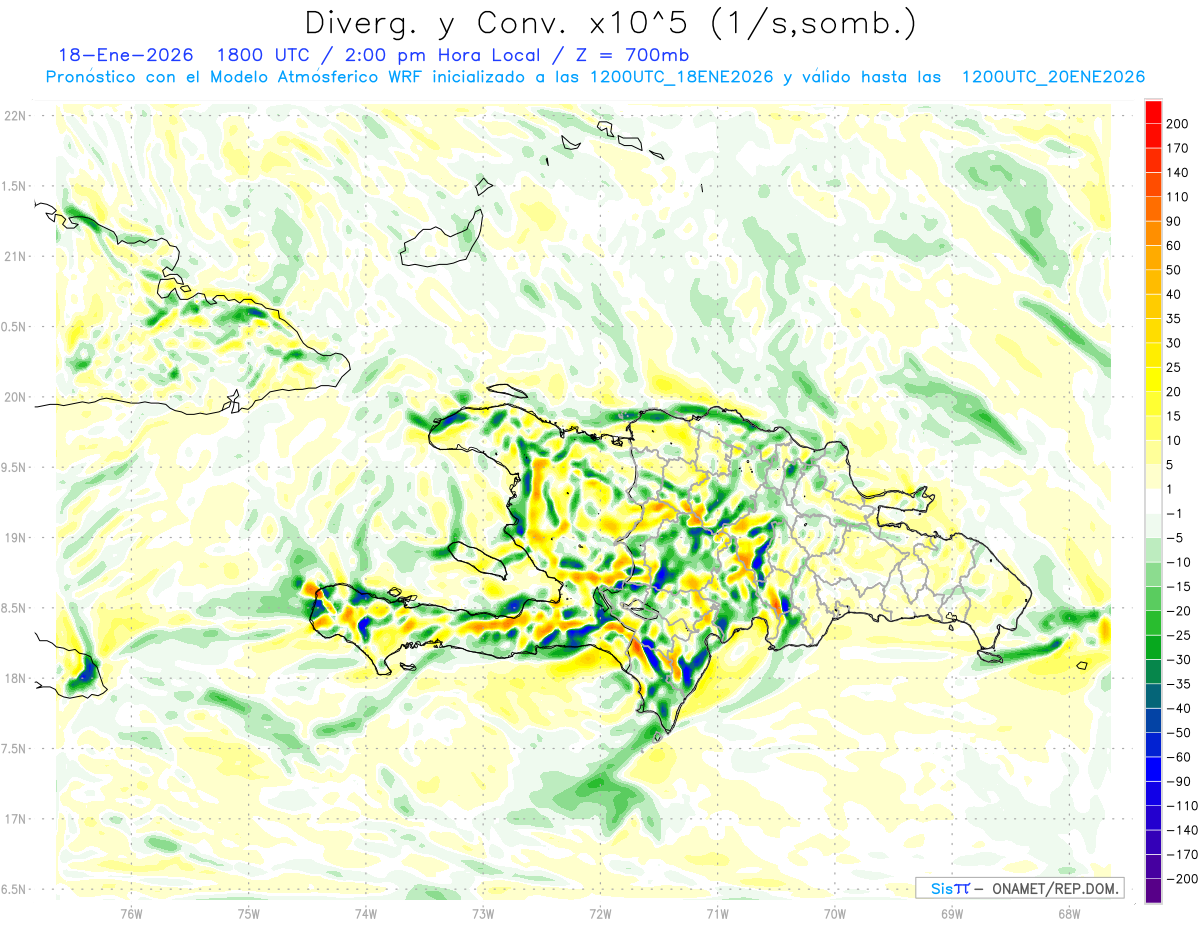Click the title 'Diverg. y Conv. x10^5 (1/s,somb.)'
This screenshot has height=927, width=1200.
click(610, 23)
